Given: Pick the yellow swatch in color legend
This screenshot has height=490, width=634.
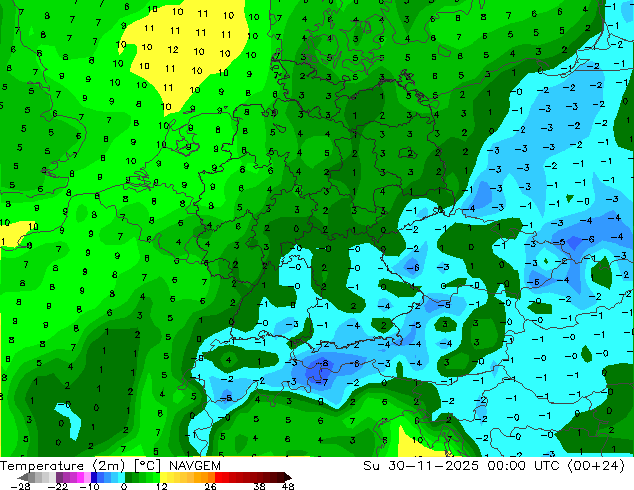Looking at the screenshot, I should [x=163, y=477].
